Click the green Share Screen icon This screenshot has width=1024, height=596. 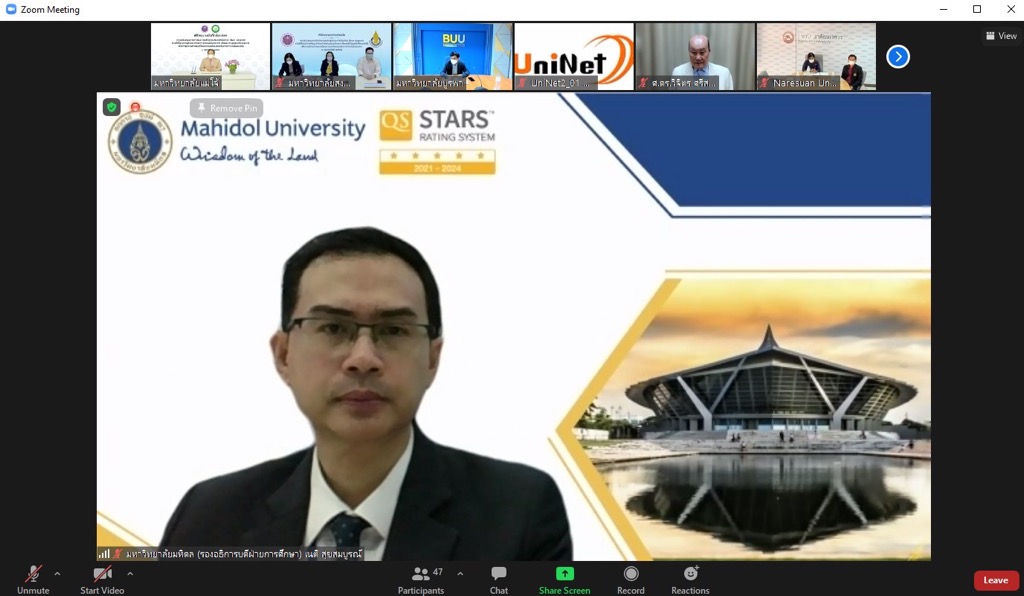coord(564,573)
